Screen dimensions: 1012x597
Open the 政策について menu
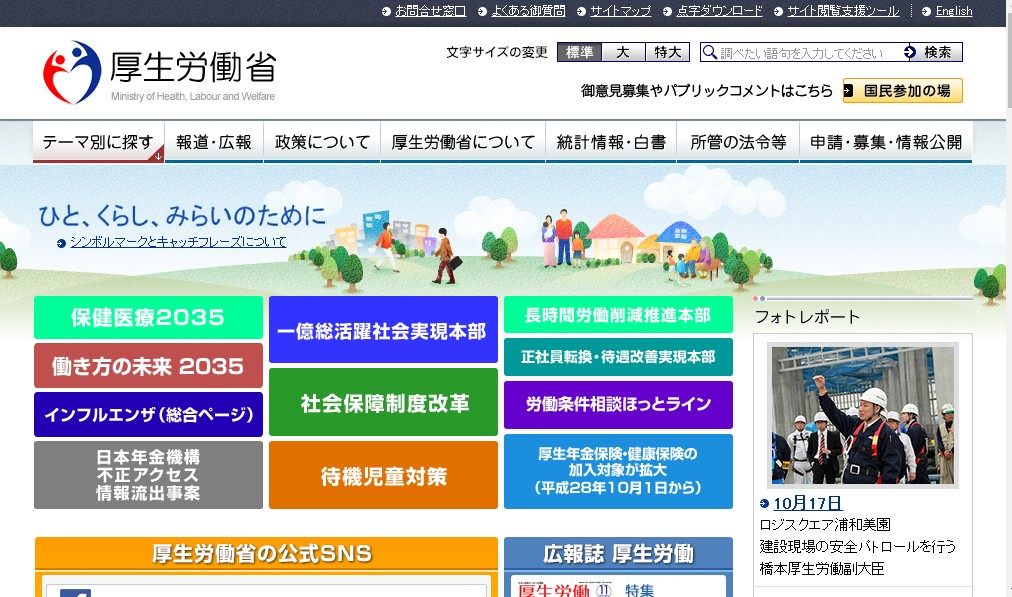322,141
